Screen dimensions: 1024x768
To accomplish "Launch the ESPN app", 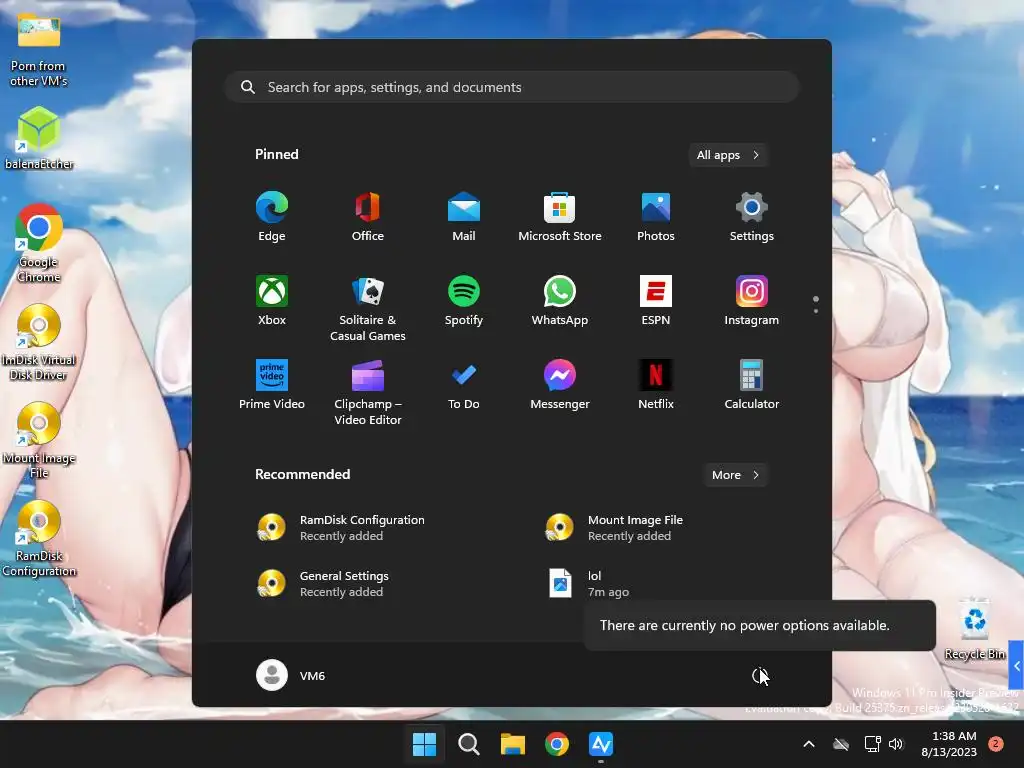I will pos(656,300).
